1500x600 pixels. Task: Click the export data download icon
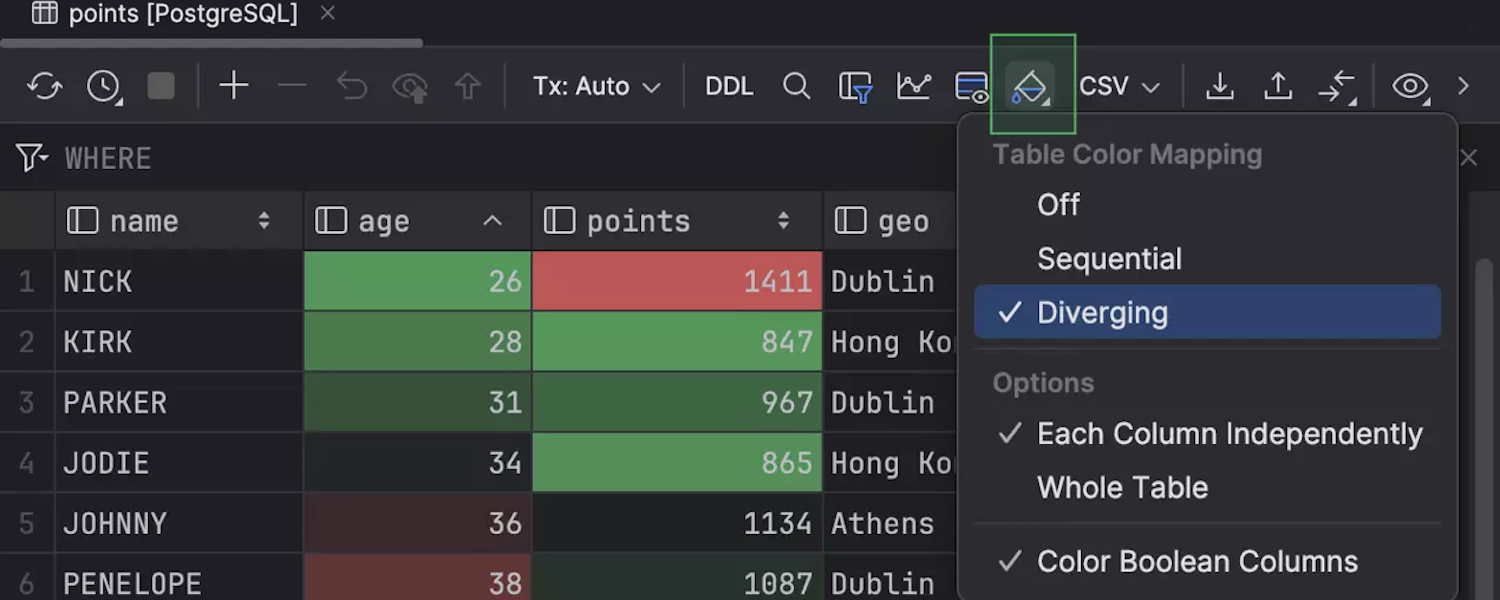(1219, 86)
